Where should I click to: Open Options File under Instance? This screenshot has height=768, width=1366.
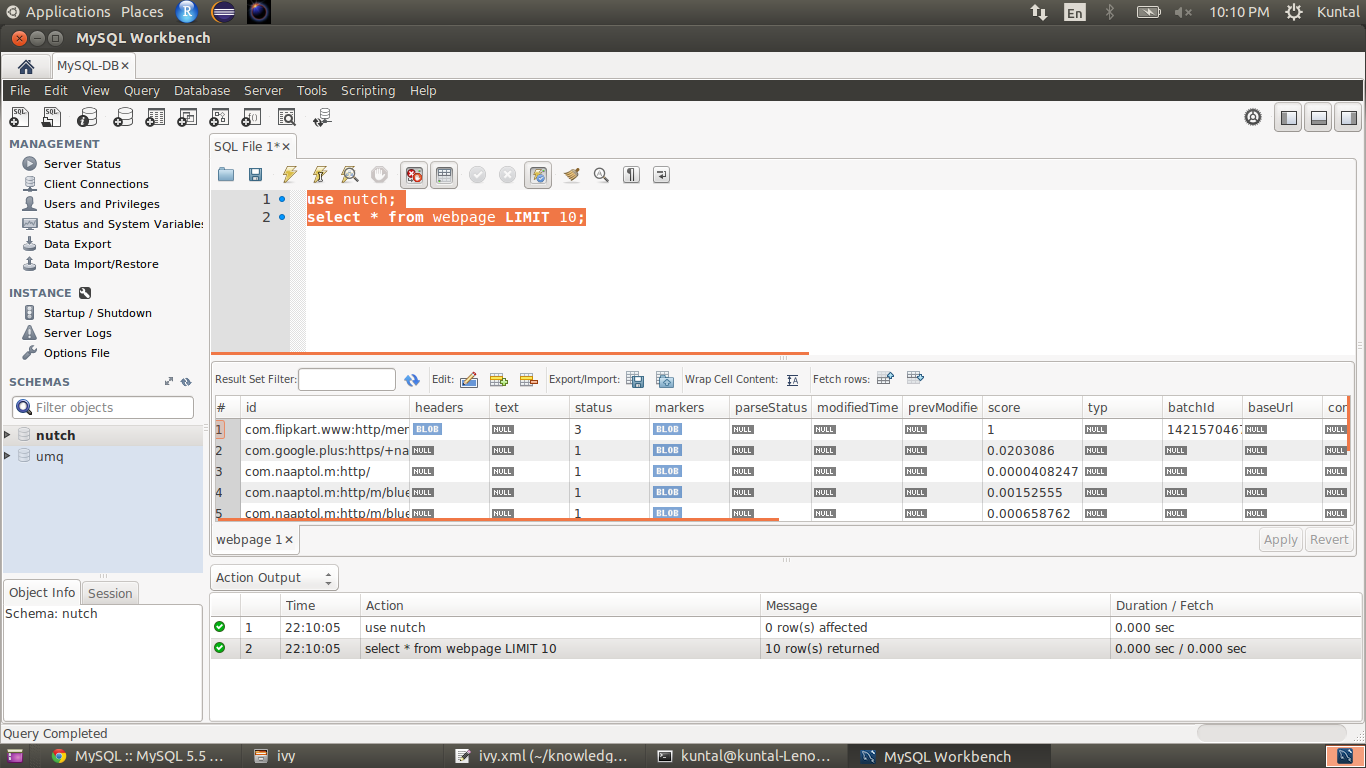pyautogui.click(x=77, y=353)
